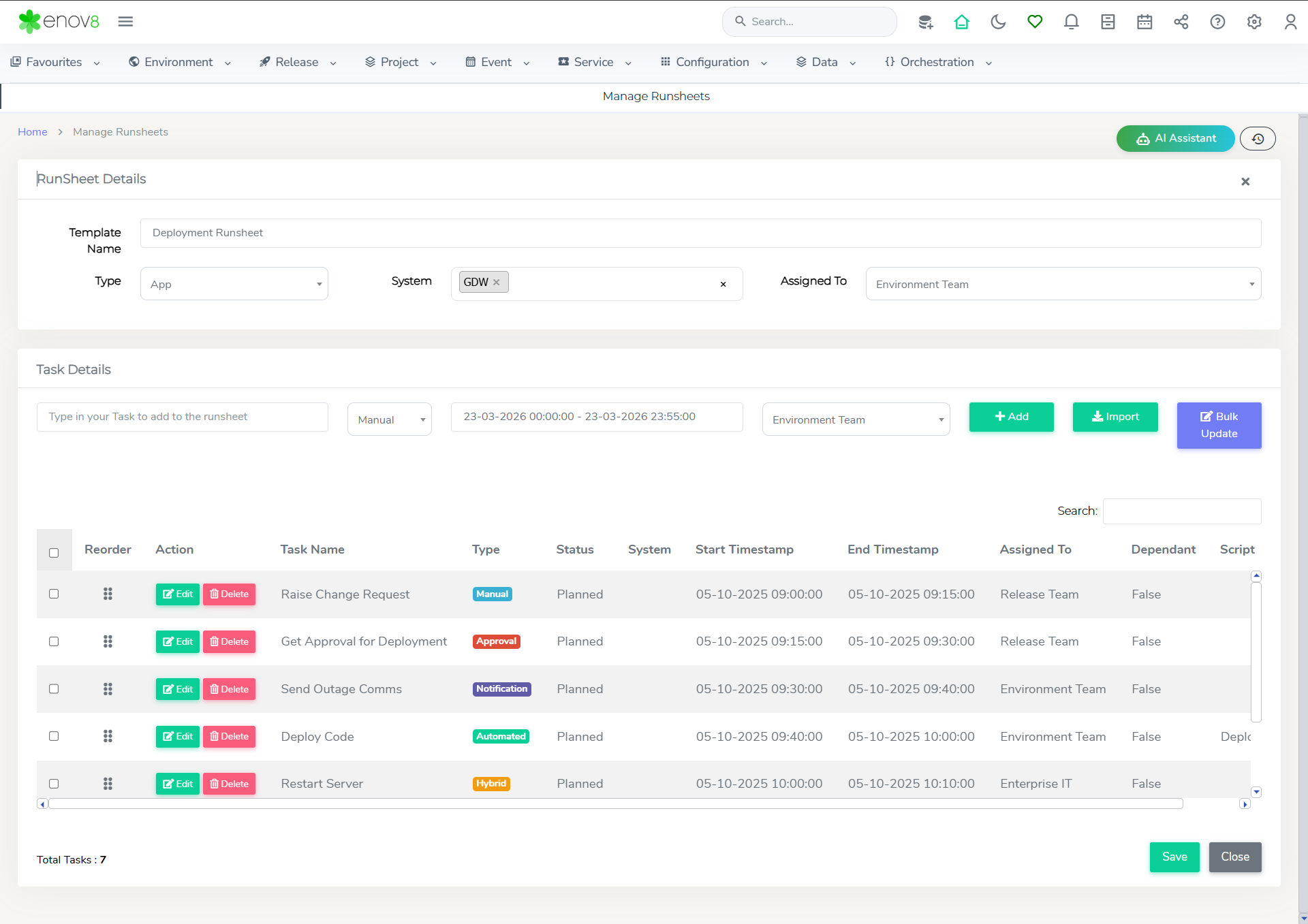Click the hamburger menu icon
Viewport: 1308px width, 924px height.
125,22
